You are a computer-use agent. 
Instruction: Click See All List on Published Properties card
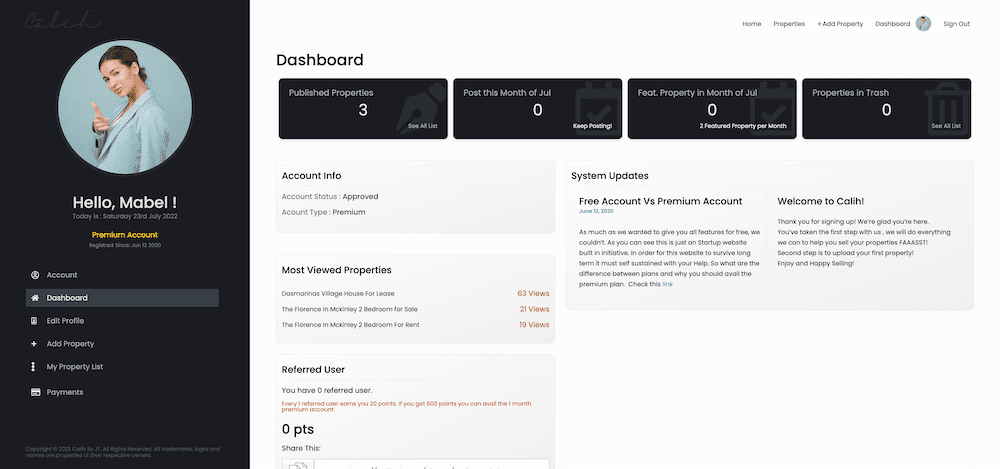(x=422, y=127)
